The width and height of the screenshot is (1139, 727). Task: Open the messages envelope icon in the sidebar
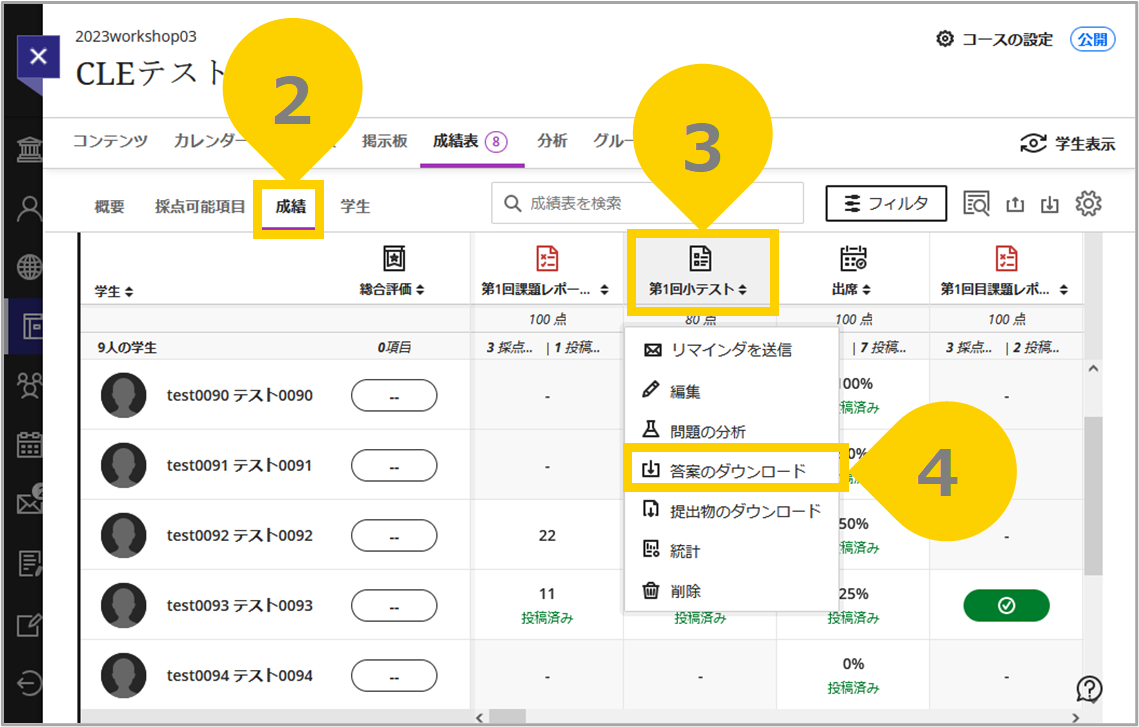click(29, 501)
